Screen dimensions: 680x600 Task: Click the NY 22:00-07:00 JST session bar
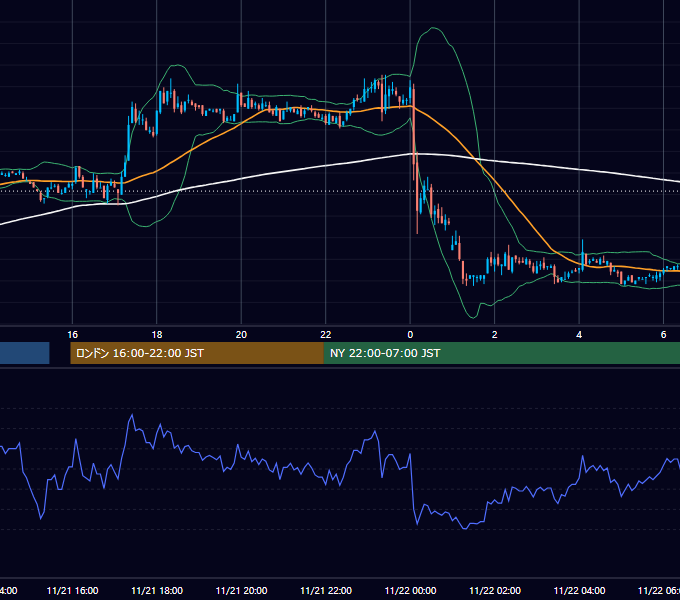[x=502, y=353]
